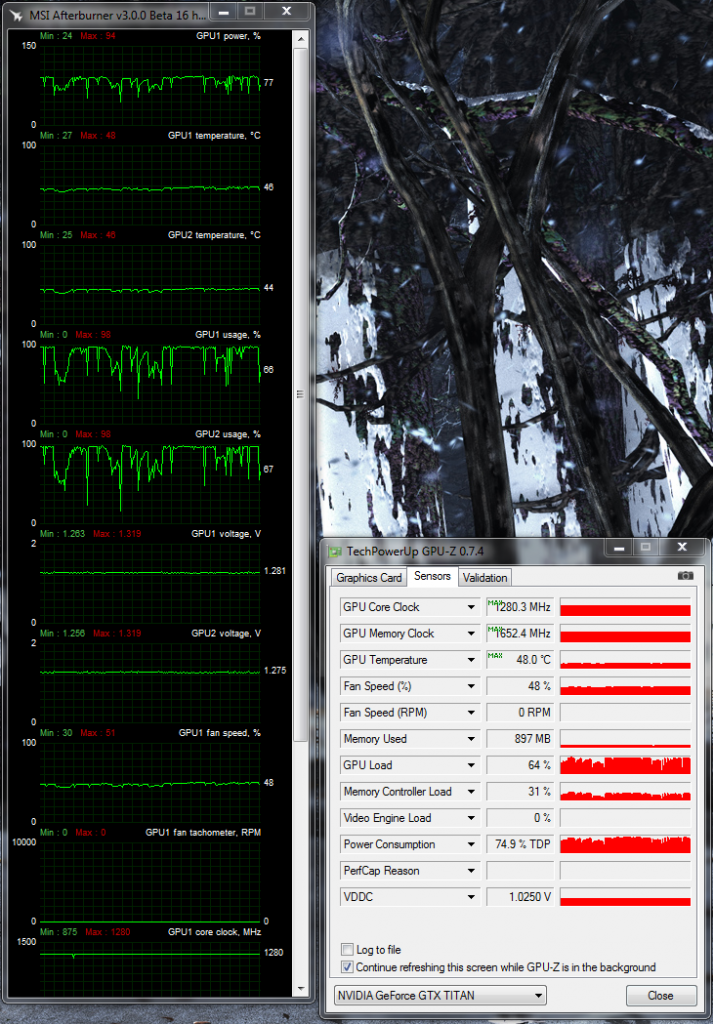713x1024 pixels.
Task: Click the GPU Load red history graph
Action: pos(625,765)
